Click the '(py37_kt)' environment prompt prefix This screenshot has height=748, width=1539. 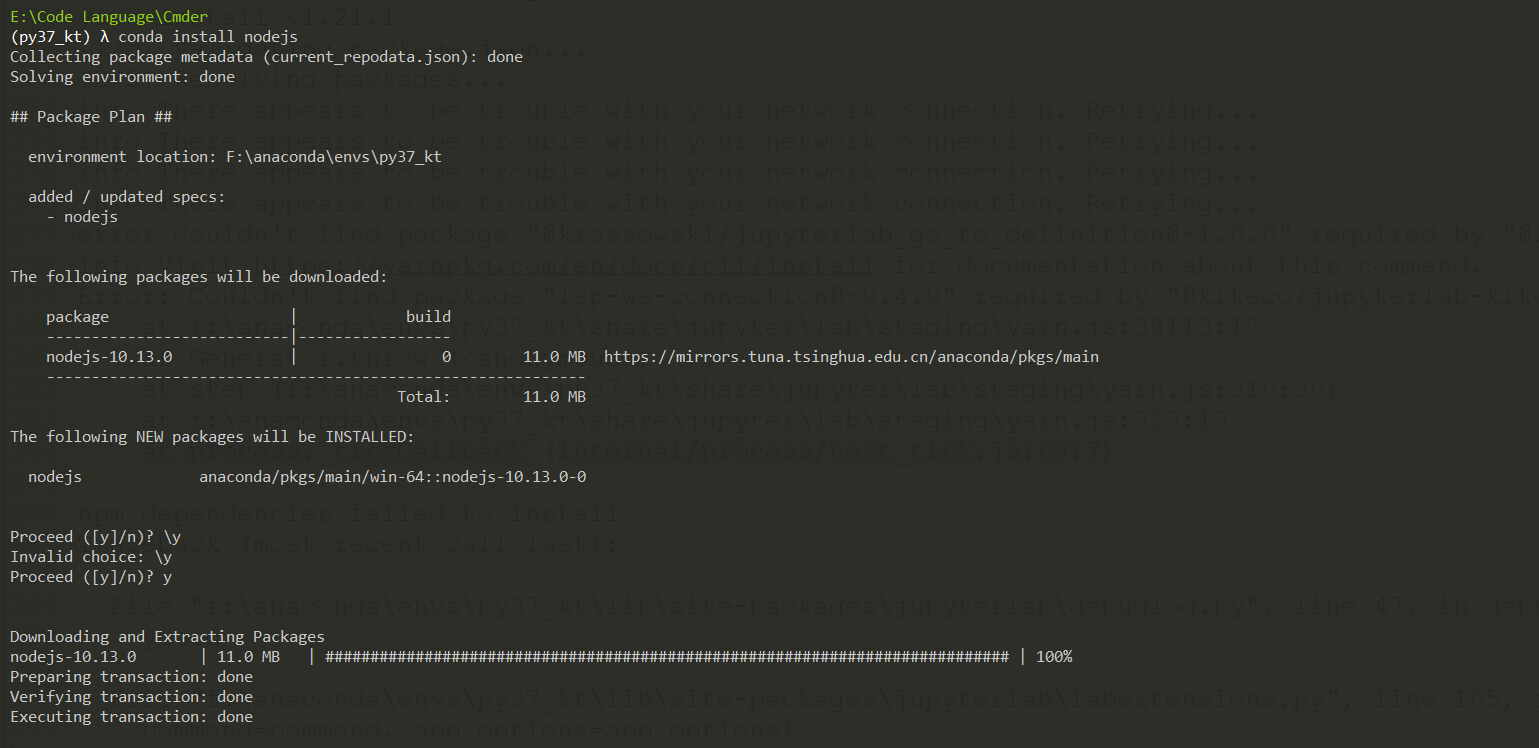click(50, 37)
